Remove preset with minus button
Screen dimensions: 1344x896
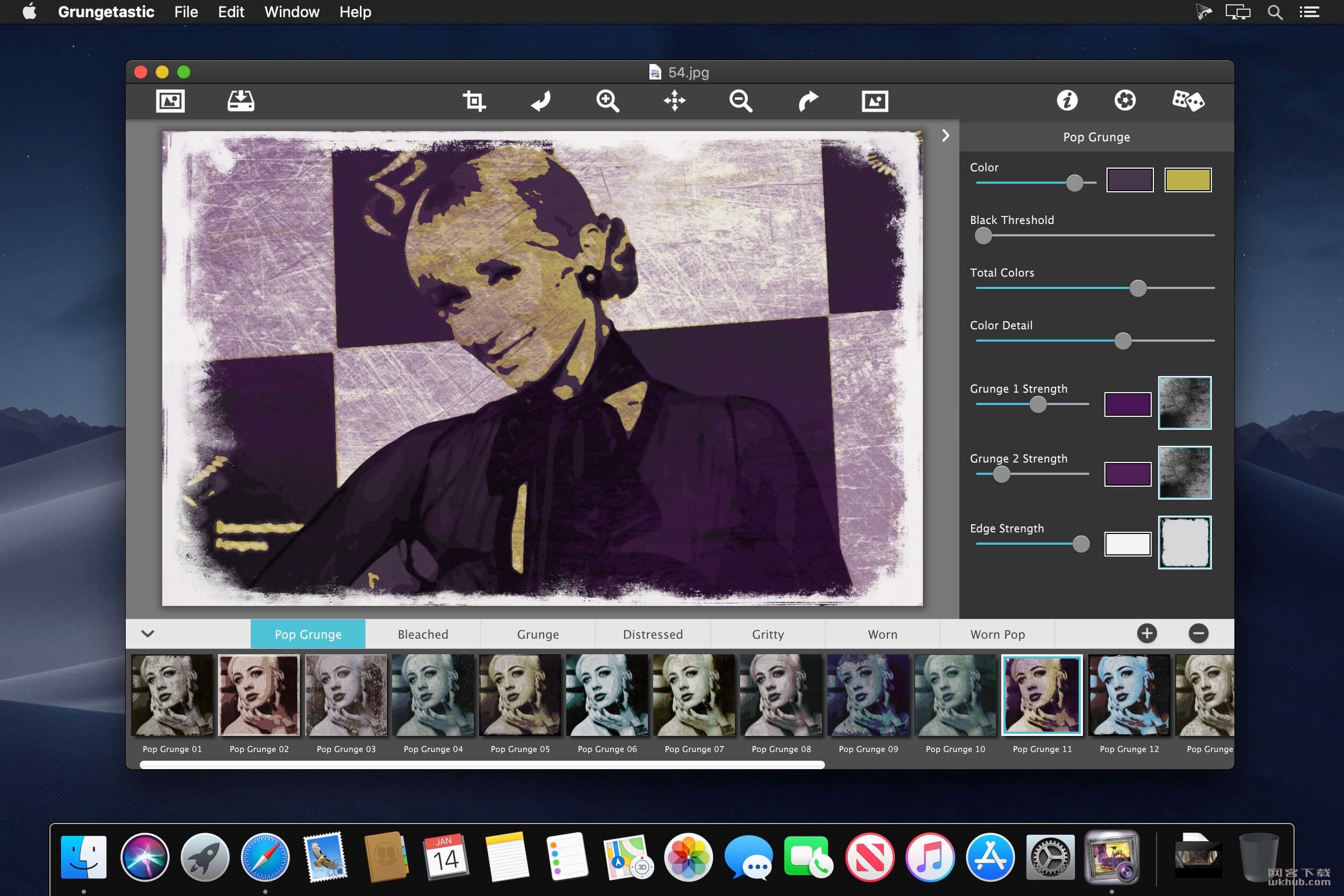click(1198, 633)
